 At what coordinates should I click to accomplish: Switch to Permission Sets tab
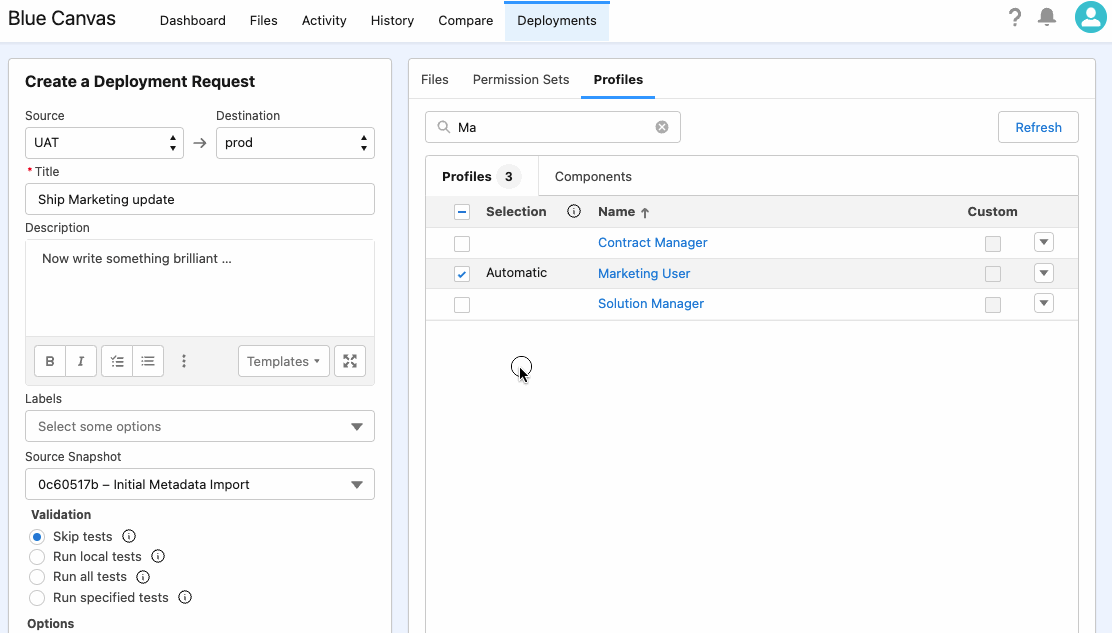pyautogui.click(x=521, y=79)
